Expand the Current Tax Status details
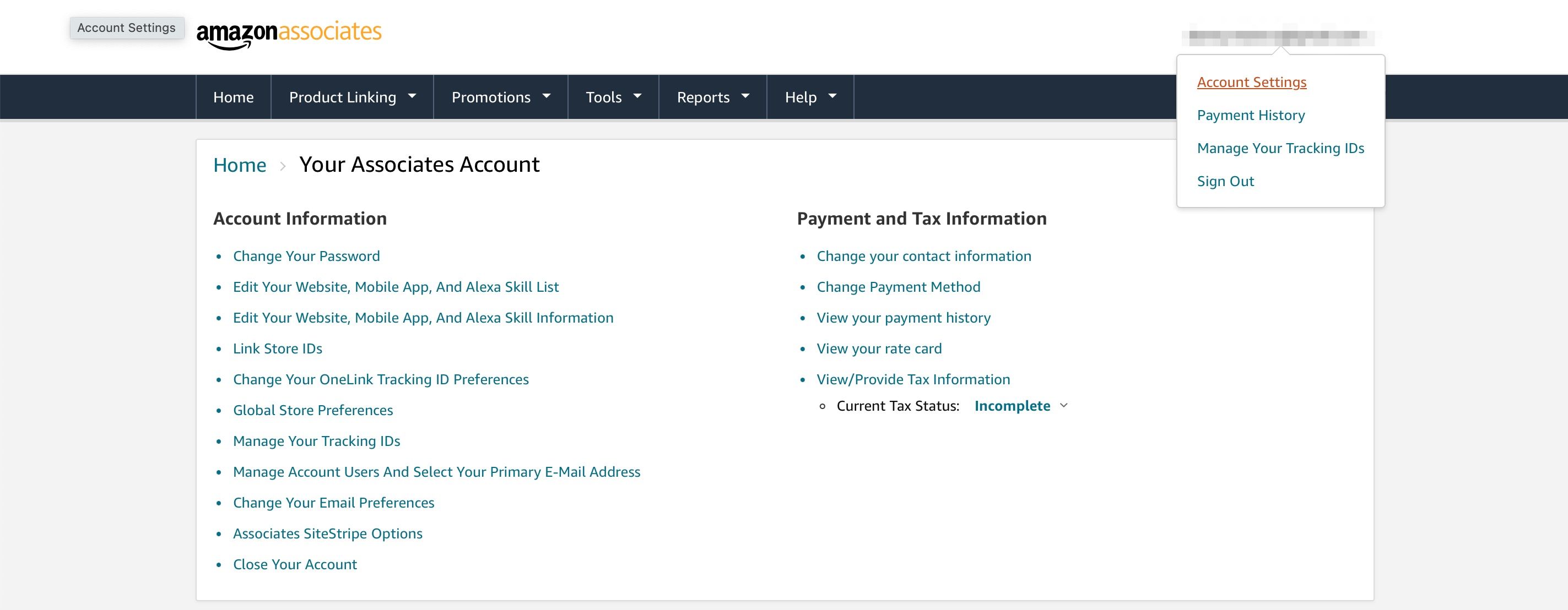The height and width of the screenshot is (610, 1568). (1063, 405)
